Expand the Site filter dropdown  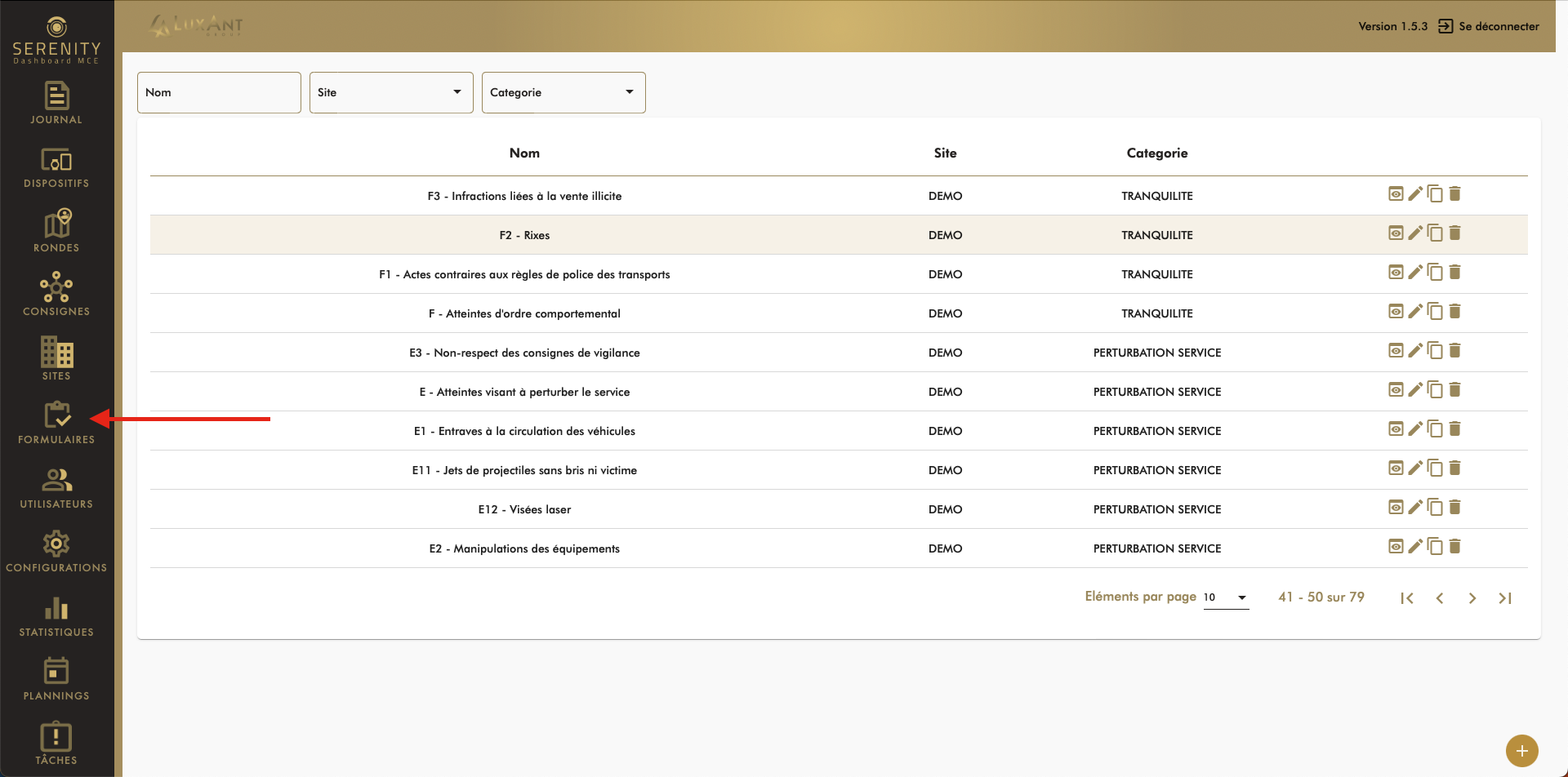(x=391, y=92)
